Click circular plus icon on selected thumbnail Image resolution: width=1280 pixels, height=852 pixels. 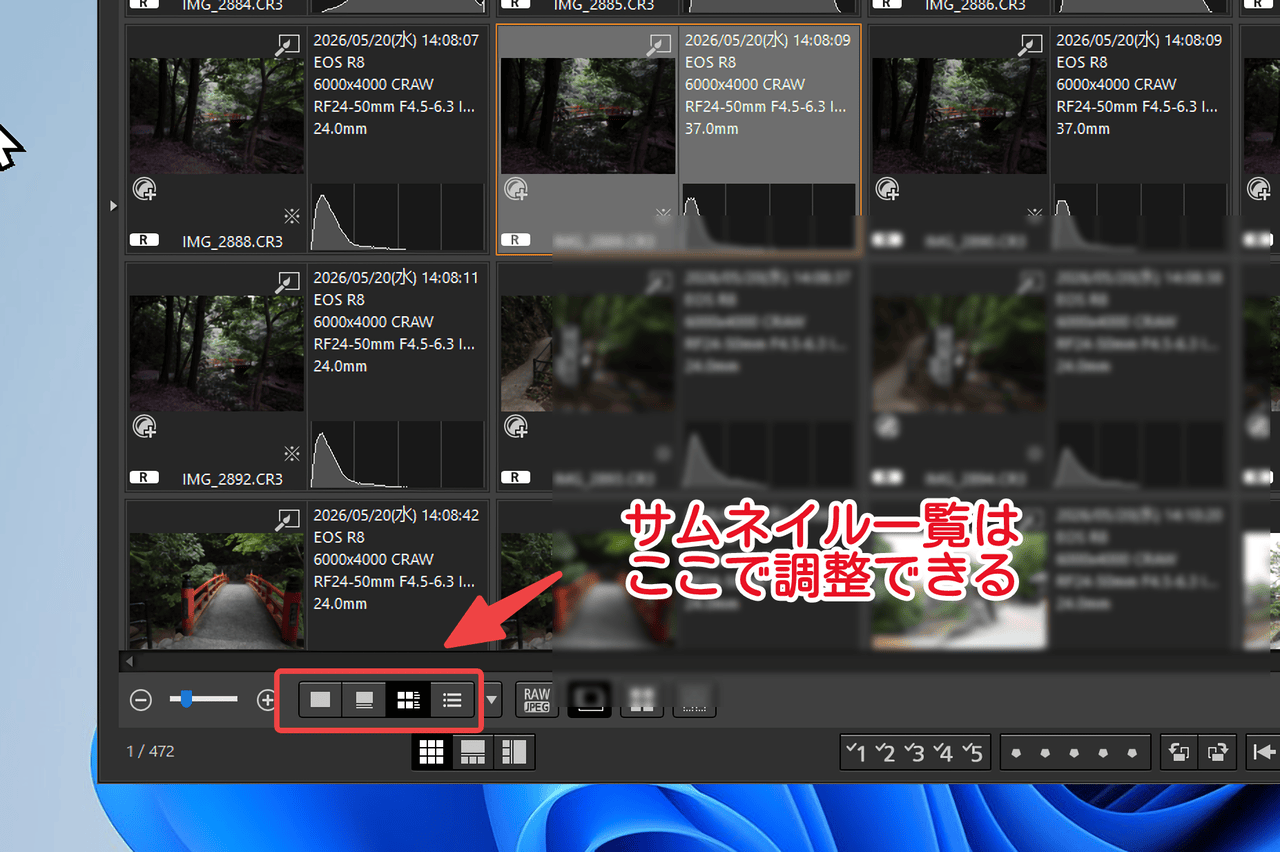[517, 189]
